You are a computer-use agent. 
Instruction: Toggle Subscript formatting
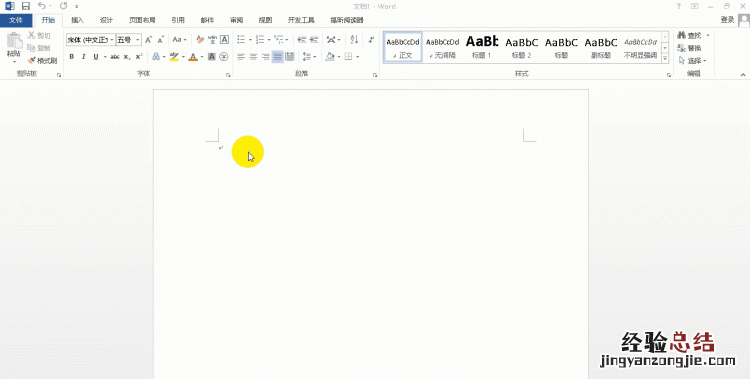click(127, 56)
